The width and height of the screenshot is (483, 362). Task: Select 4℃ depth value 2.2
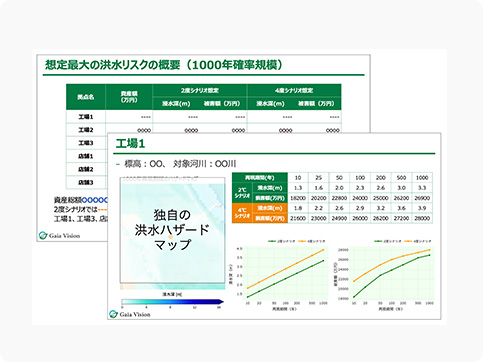(x=319, y=208)
